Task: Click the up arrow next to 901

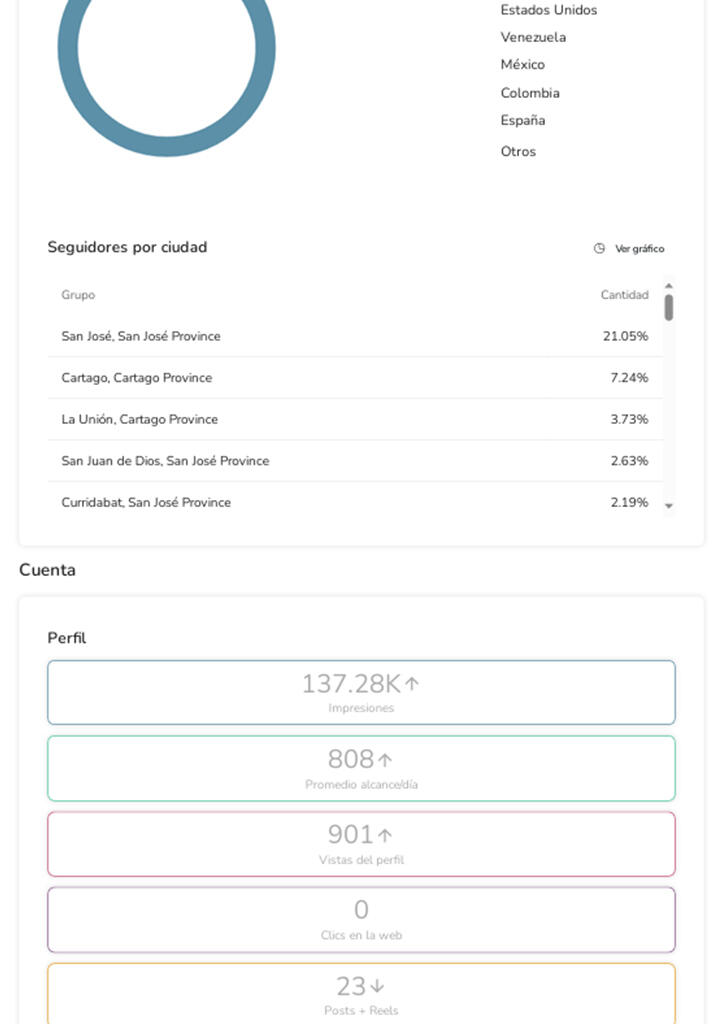Action: coord(385,835)
